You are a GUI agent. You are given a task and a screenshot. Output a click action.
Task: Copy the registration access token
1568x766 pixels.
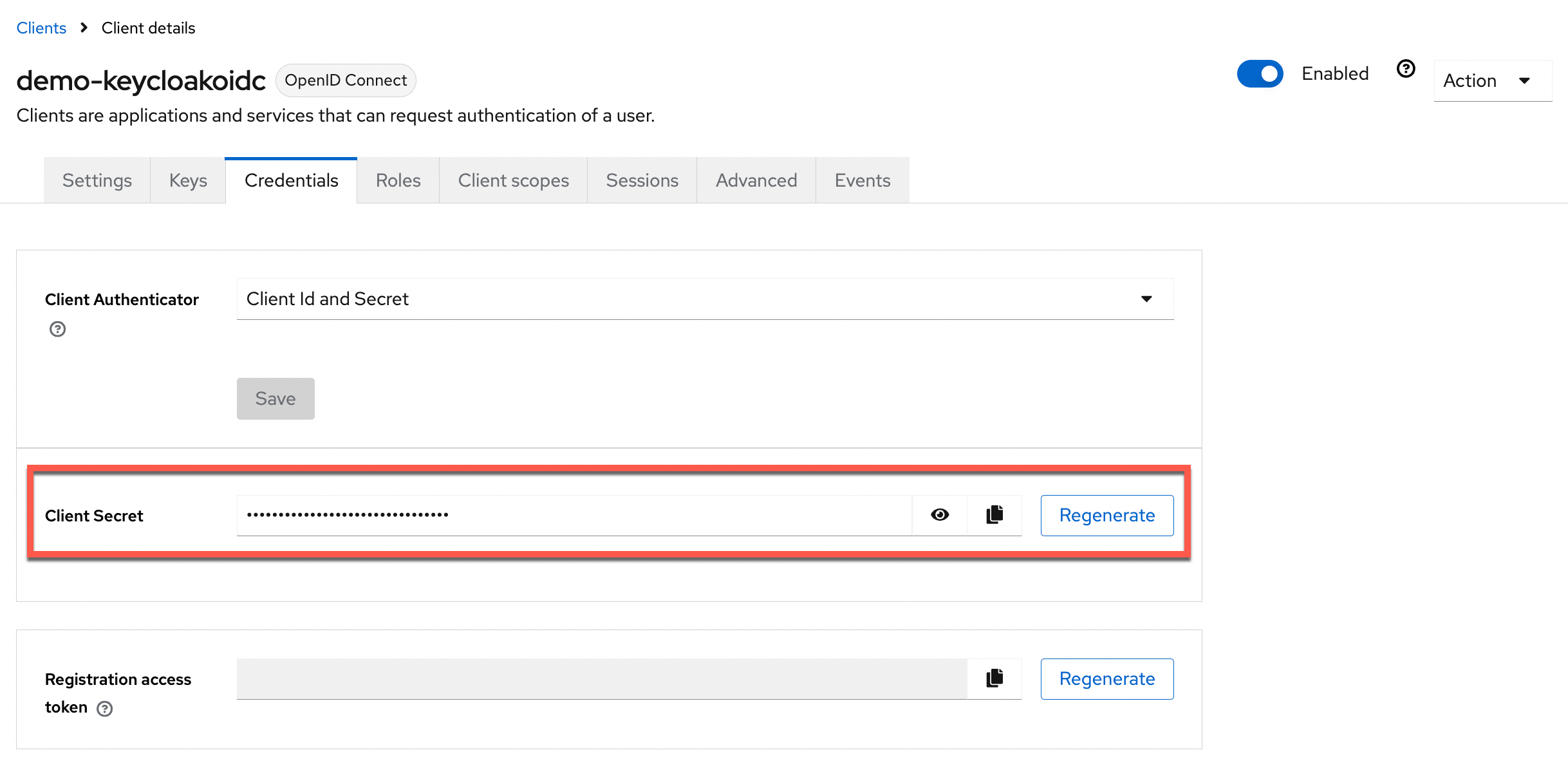[x=994, y=678]
